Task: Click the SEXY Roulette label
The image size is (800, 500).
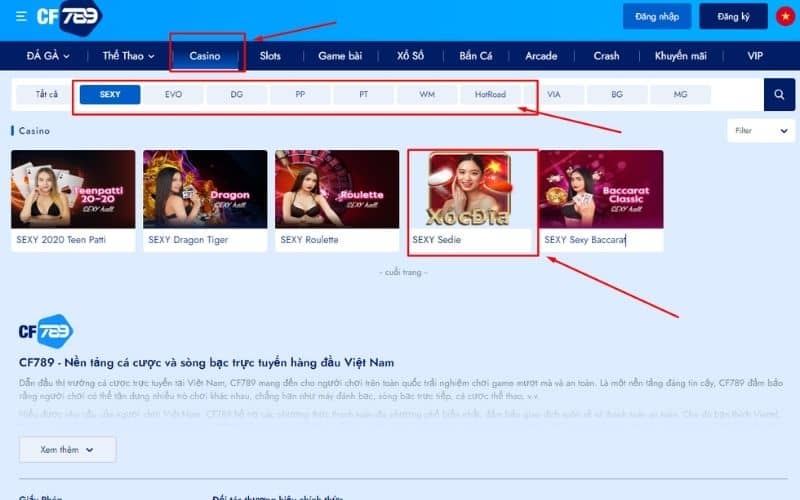Action: click(309, 240)
